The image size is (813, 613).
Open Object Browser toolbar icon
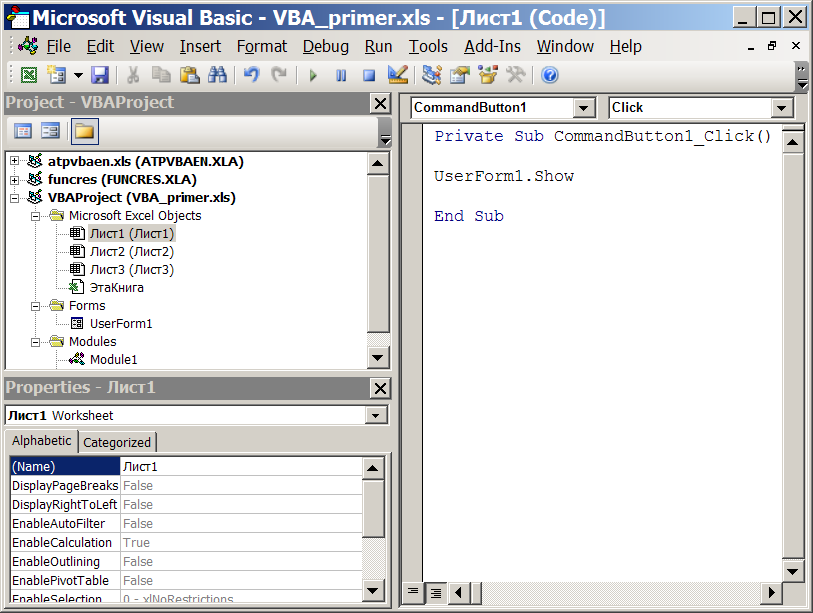coord(487,75)
